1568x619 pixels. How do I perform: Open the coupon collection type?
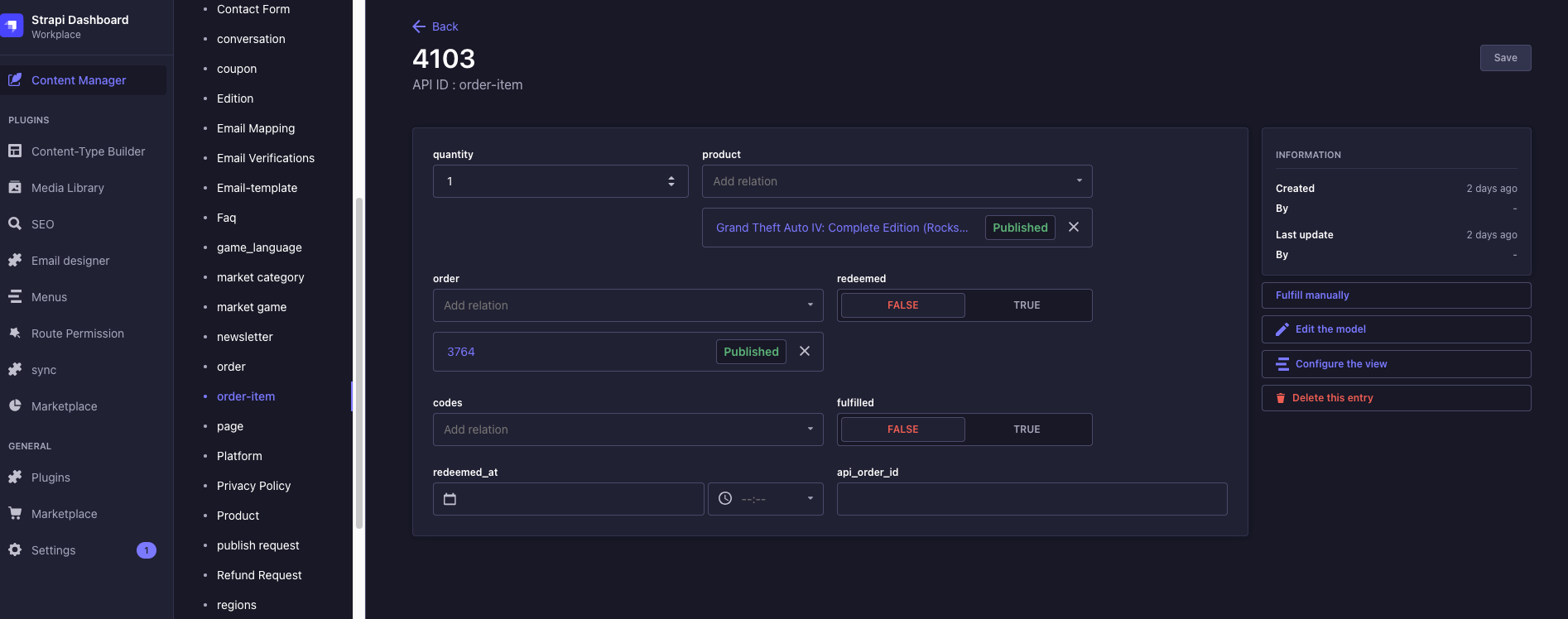coord(237,69)
